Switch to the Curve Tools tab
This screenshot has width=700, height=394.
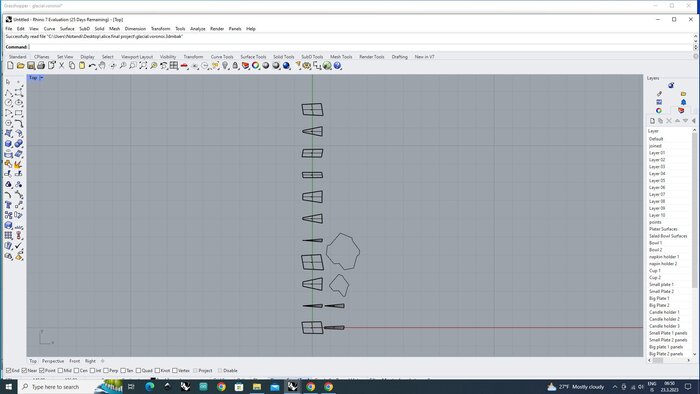pyautogui.click(x=222, y=57)
